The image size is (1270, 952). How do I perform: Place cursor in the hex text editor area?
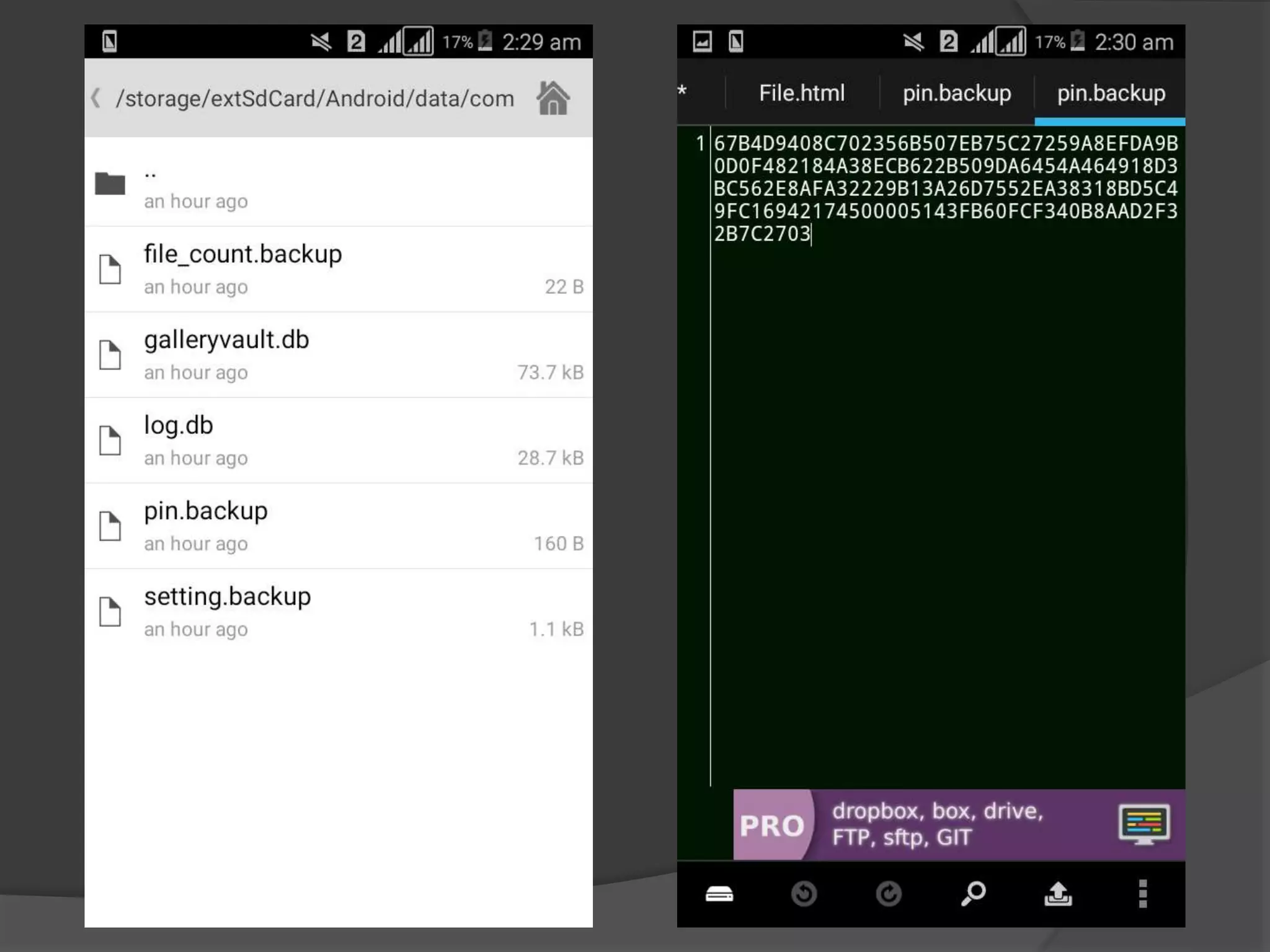[946, 188]
